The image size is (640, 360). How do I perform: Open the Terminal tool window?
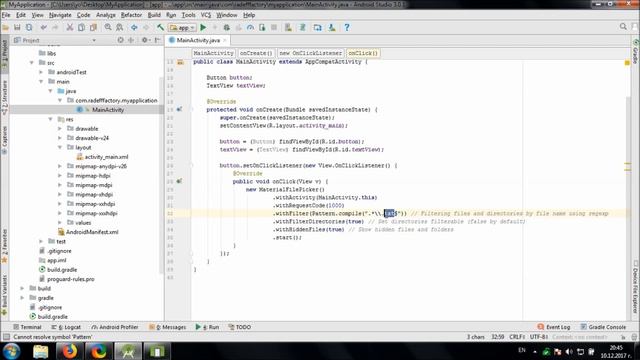click(x=27, y=327)
